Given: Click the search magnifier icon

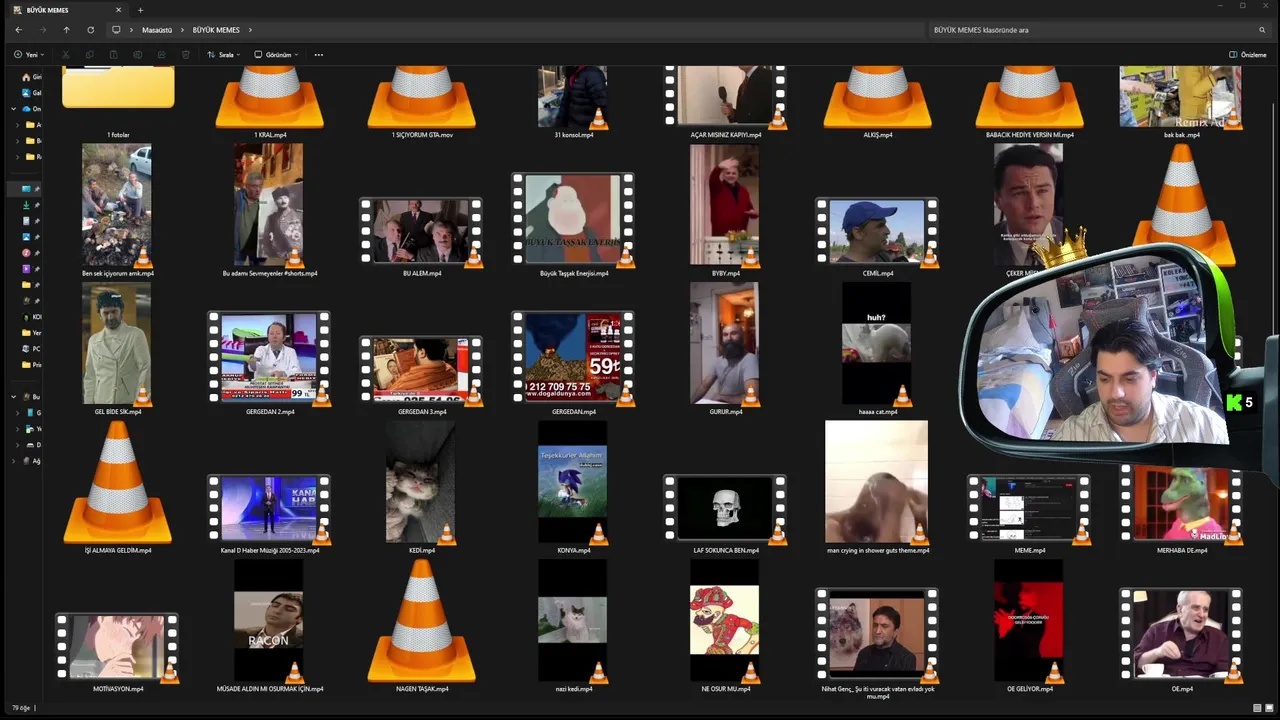Looking at the screenshot, I should [1262, 30].
